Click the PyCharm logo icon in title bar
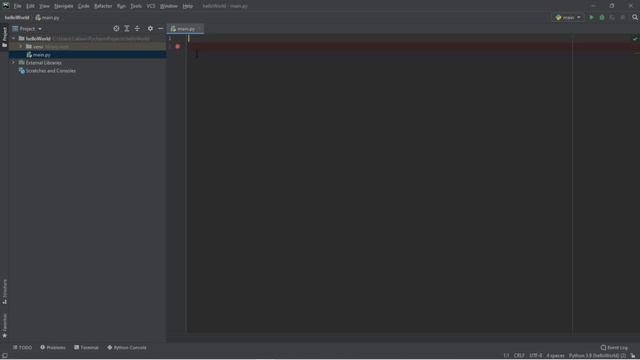 click(6, 6)
